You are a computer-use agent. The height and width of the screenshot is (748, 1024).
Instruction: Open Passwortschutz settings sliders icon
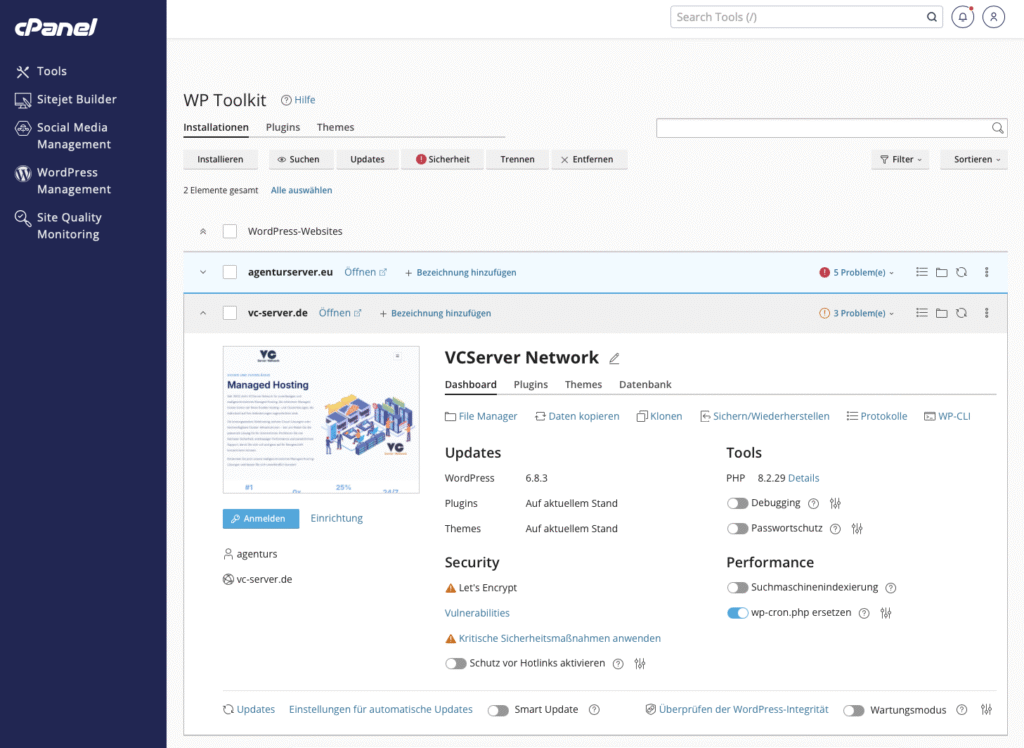tap(856, 528)
